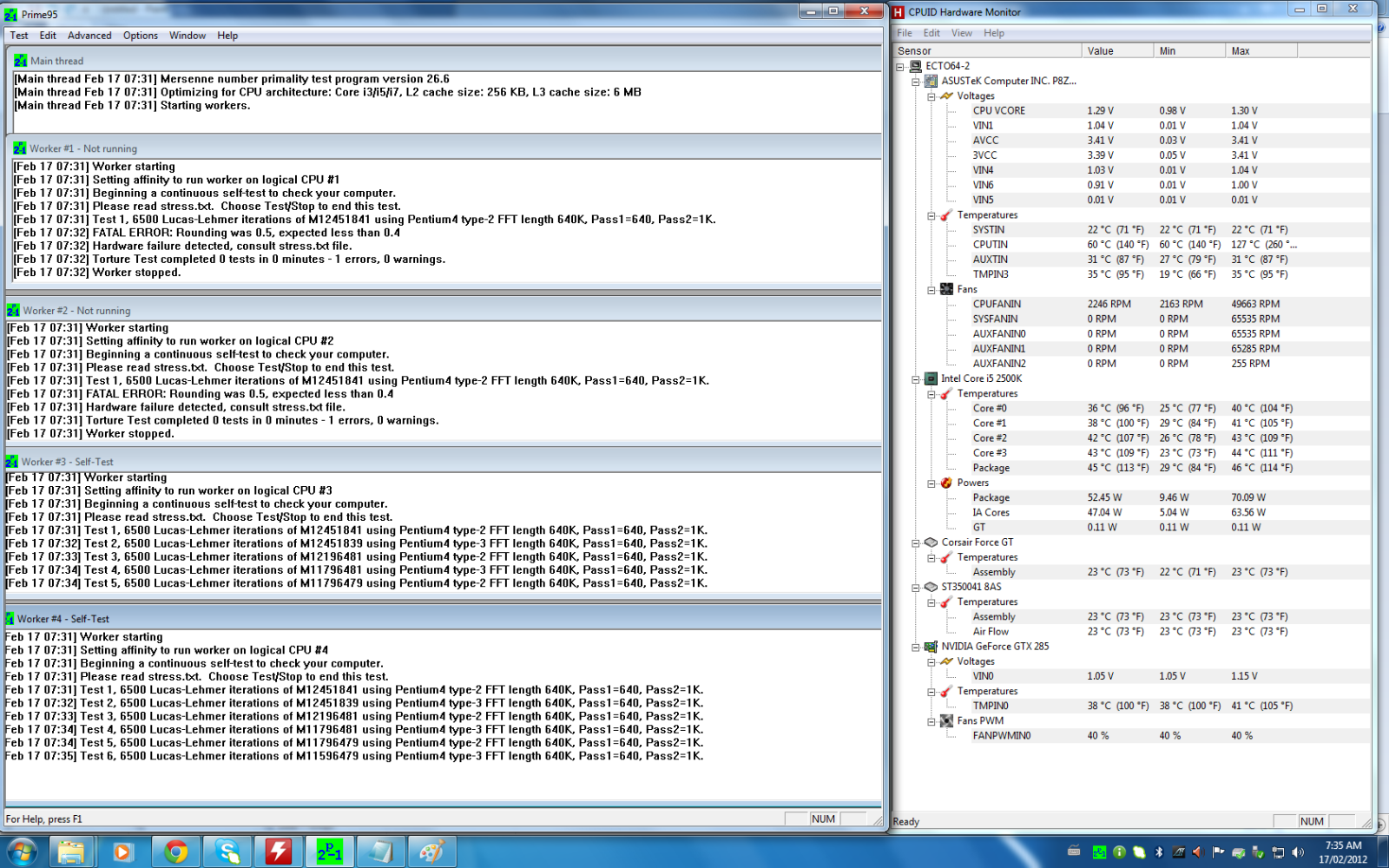Click the Max column header
1389x868 pixels.
[1262, 50]
